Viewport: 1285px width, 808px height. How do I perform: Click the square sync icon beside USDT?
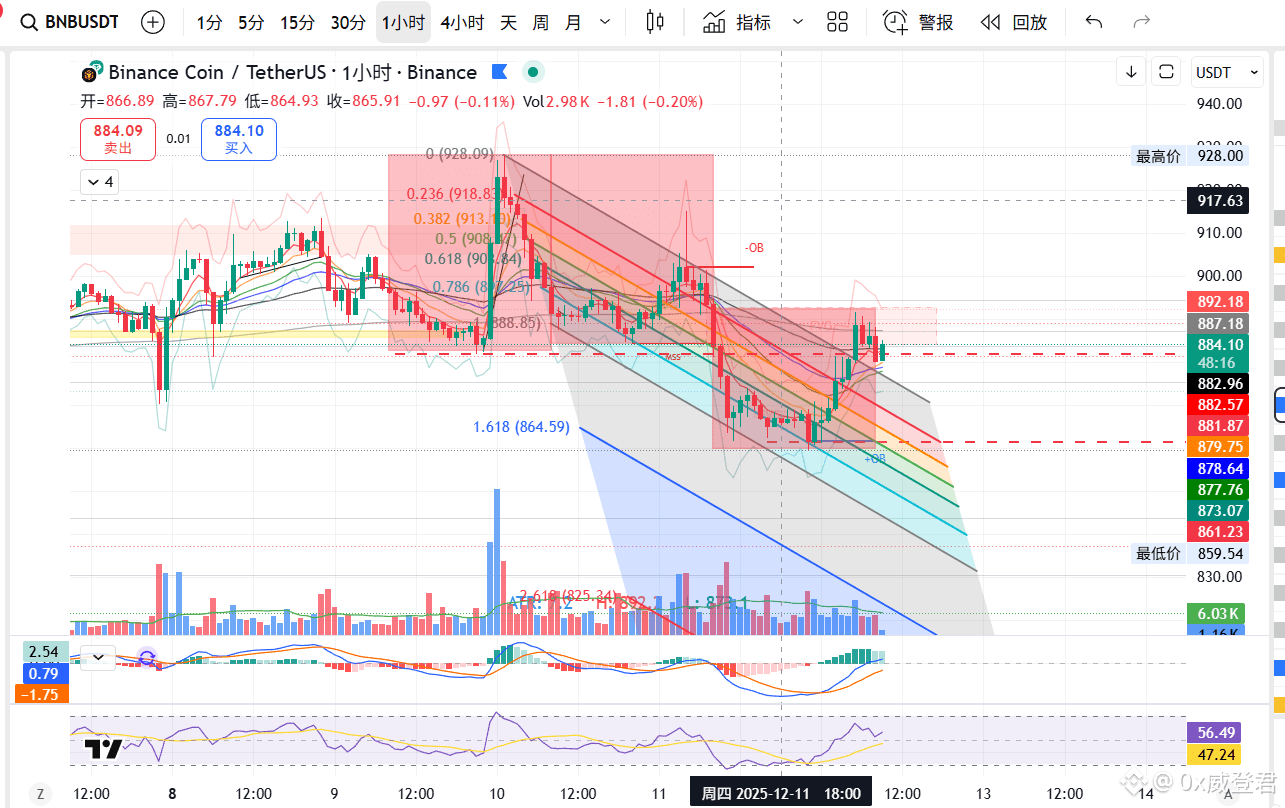click(1166, 72)
